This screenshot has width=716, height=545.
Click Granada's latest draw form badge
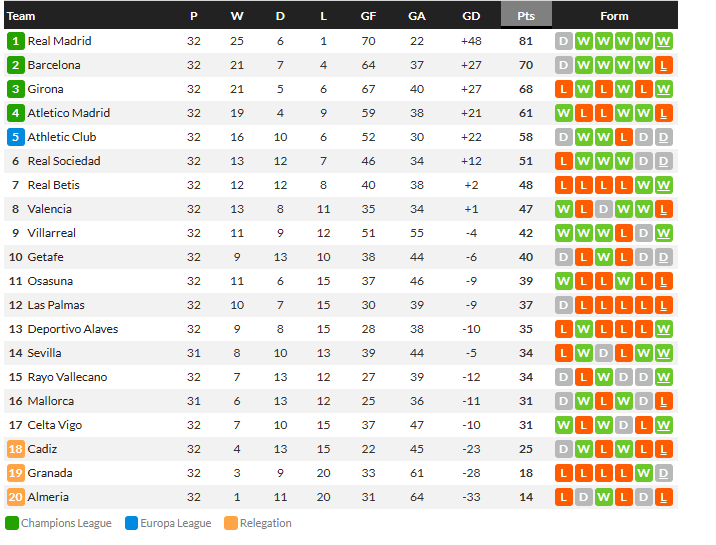(x=664, y=473)
